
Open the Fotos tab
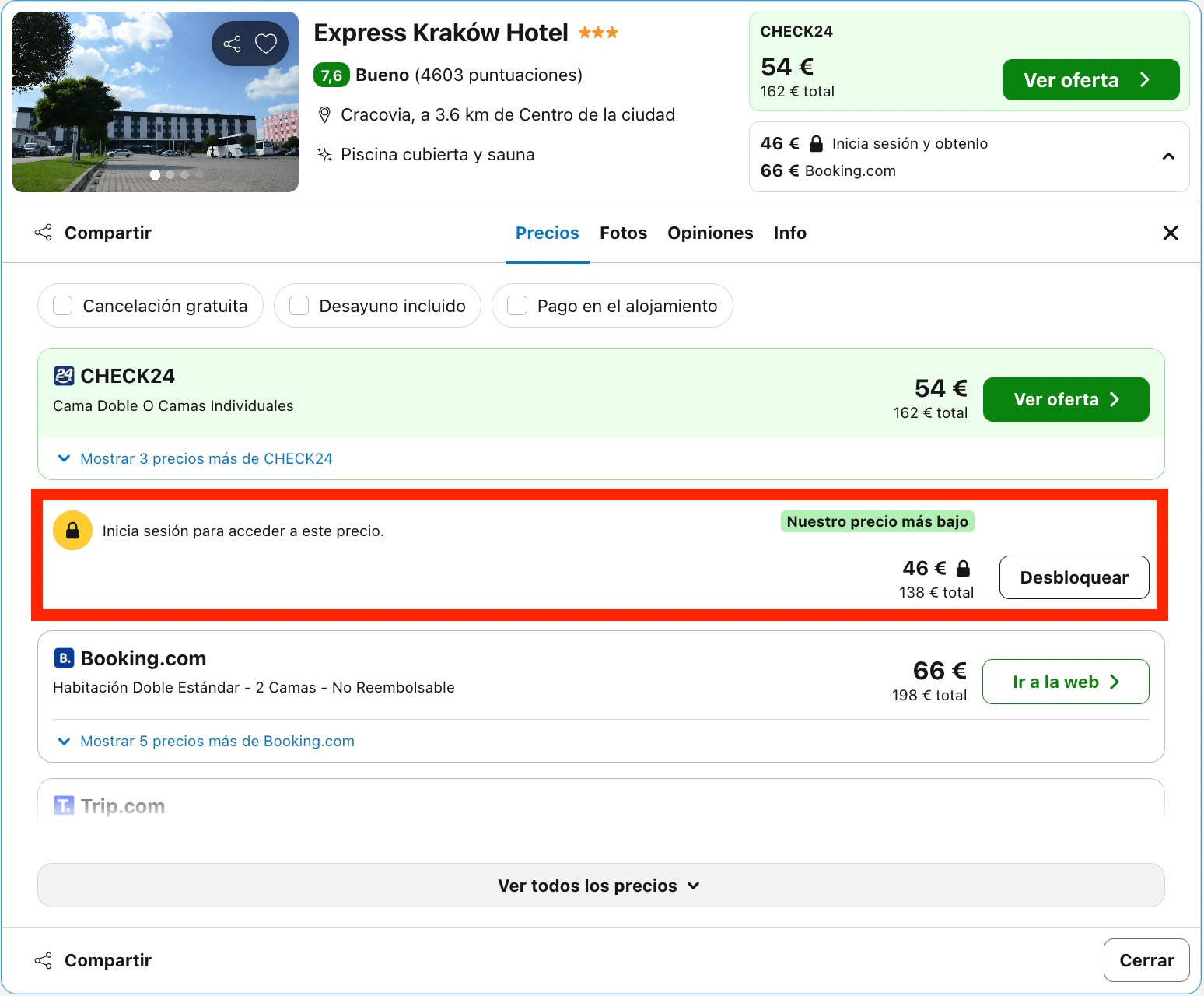[x=623, y=233]
